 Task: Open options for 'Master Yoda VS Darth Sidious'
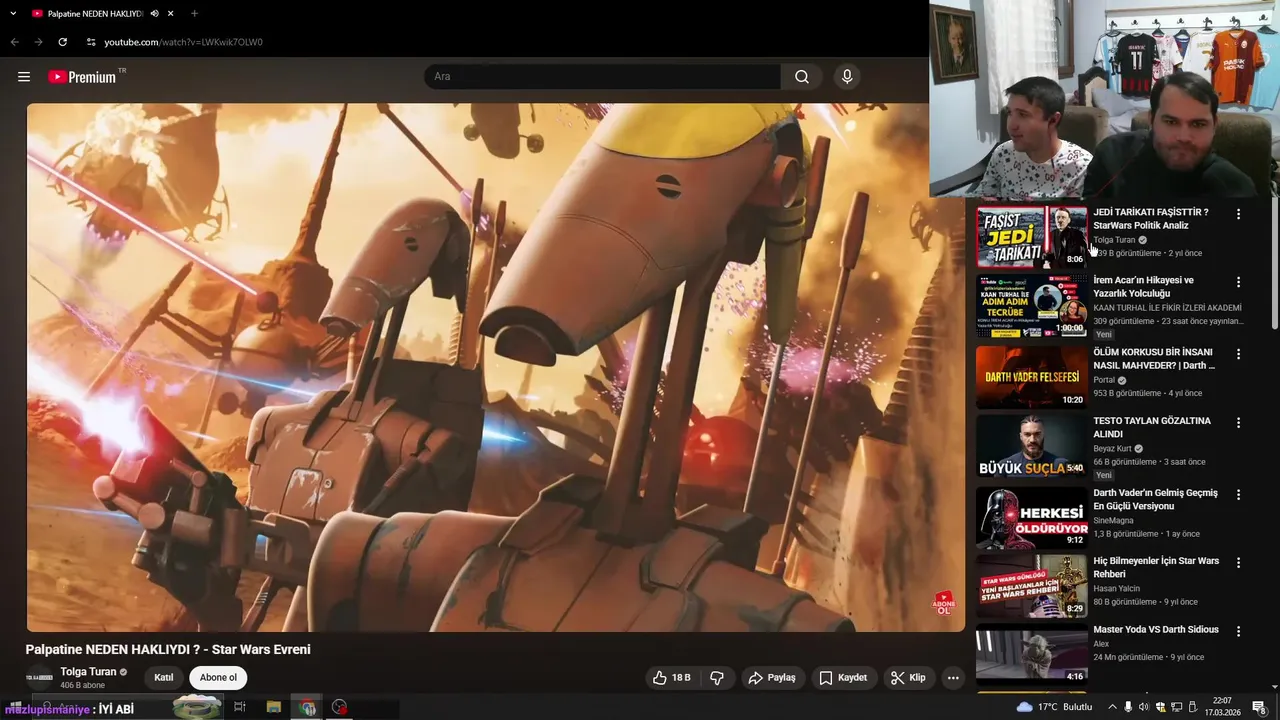coord(1238,631)
